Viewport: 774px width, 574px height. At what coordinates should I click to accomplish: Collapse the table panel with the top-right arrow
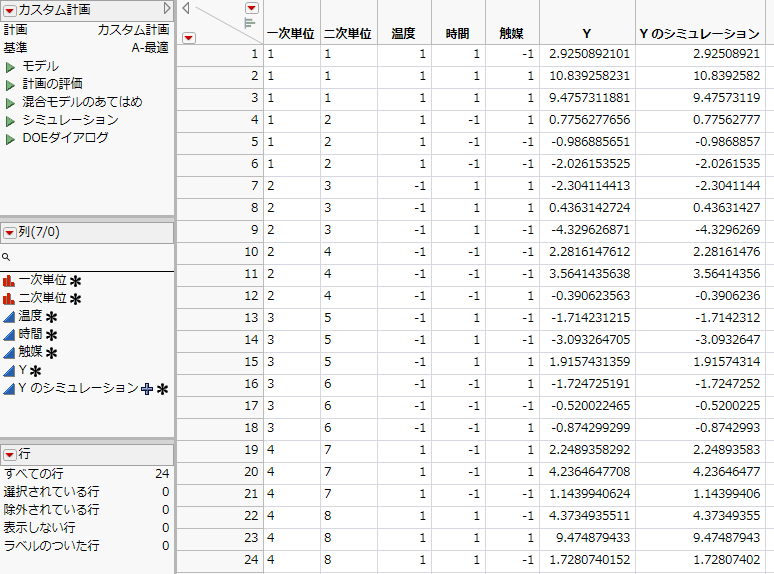167,8
